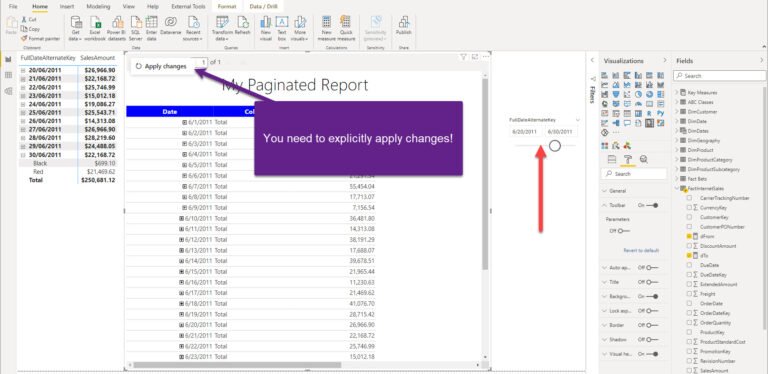768x374 pixels.
Task: Click the date slicer slider handle
Action: coord(554,145)
